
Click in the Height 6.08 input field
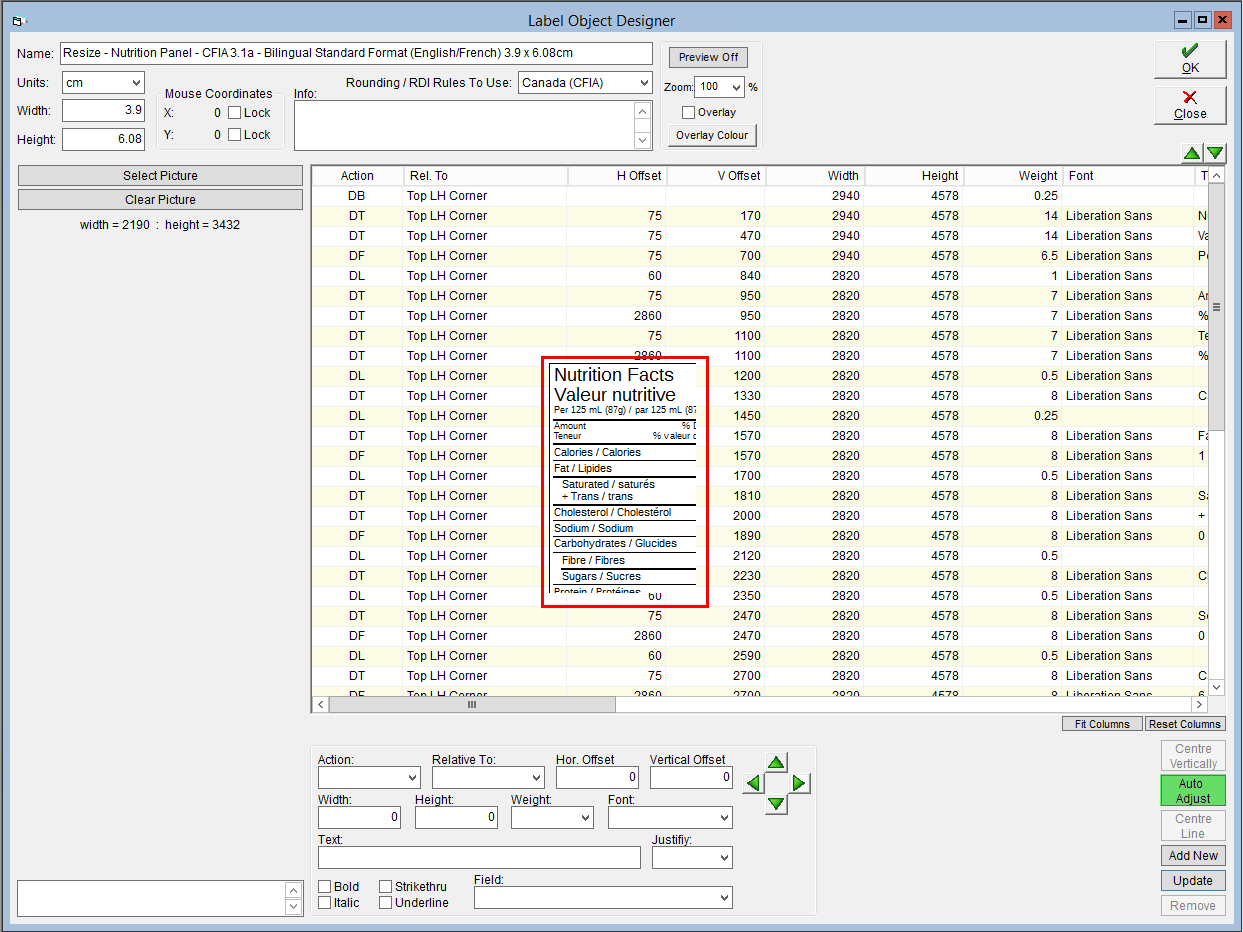[103, 139]
